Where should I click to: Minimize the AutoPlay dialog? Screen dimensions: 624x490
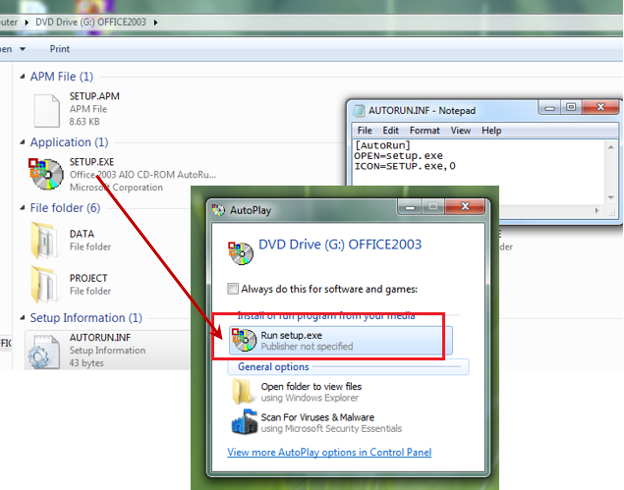coord(410,207)
